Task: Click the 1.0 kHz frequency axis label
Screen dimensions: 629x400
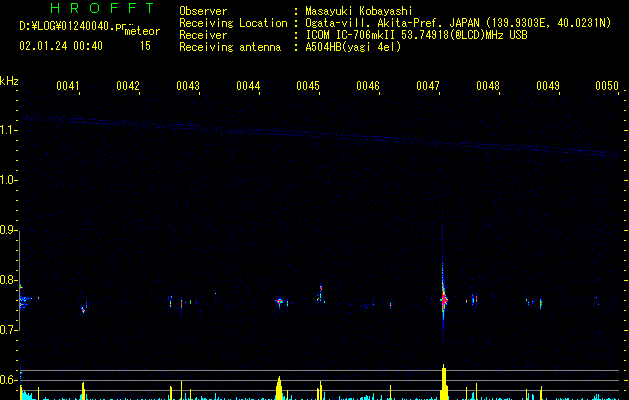Action: 8,180
